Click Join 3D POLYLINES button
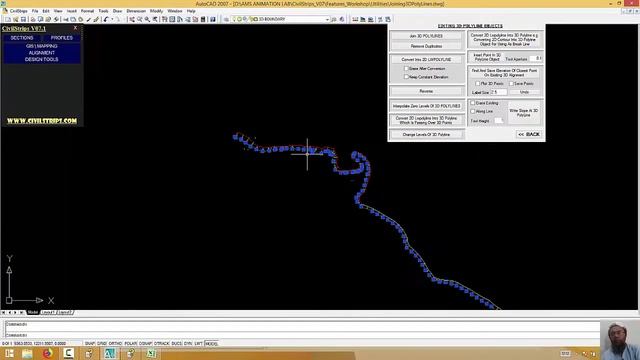The width and height of the screenshot is (640, 360). [x=426, y=36]
